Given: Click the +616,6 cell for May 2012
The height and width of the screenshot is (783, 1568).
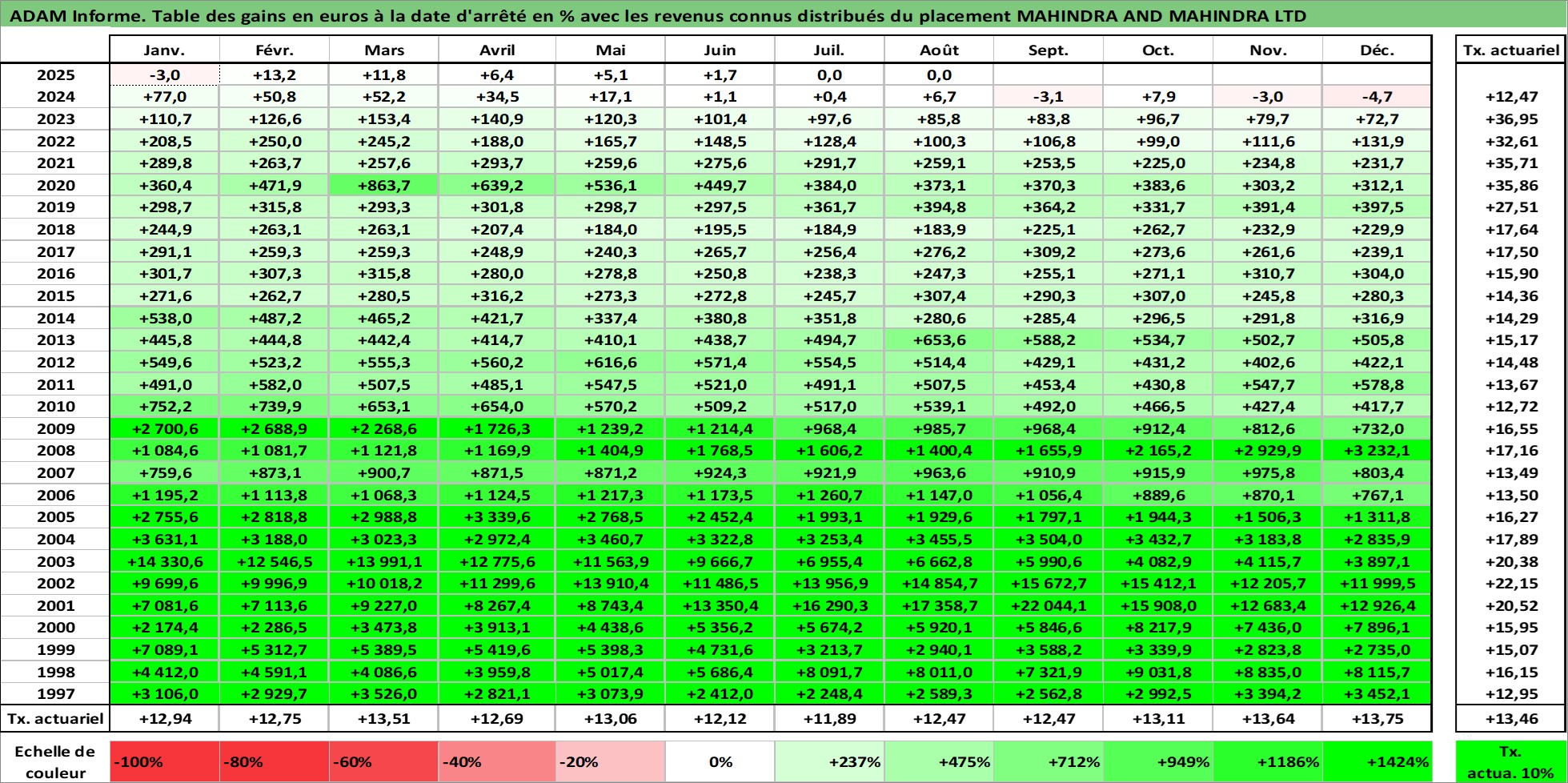Looking at the screenshot, I should [611, 363].
